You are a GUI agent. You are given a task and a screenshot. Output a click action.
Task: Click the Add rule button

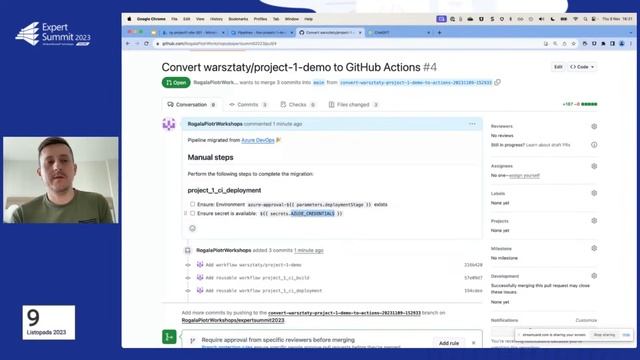tap(449, 343)
